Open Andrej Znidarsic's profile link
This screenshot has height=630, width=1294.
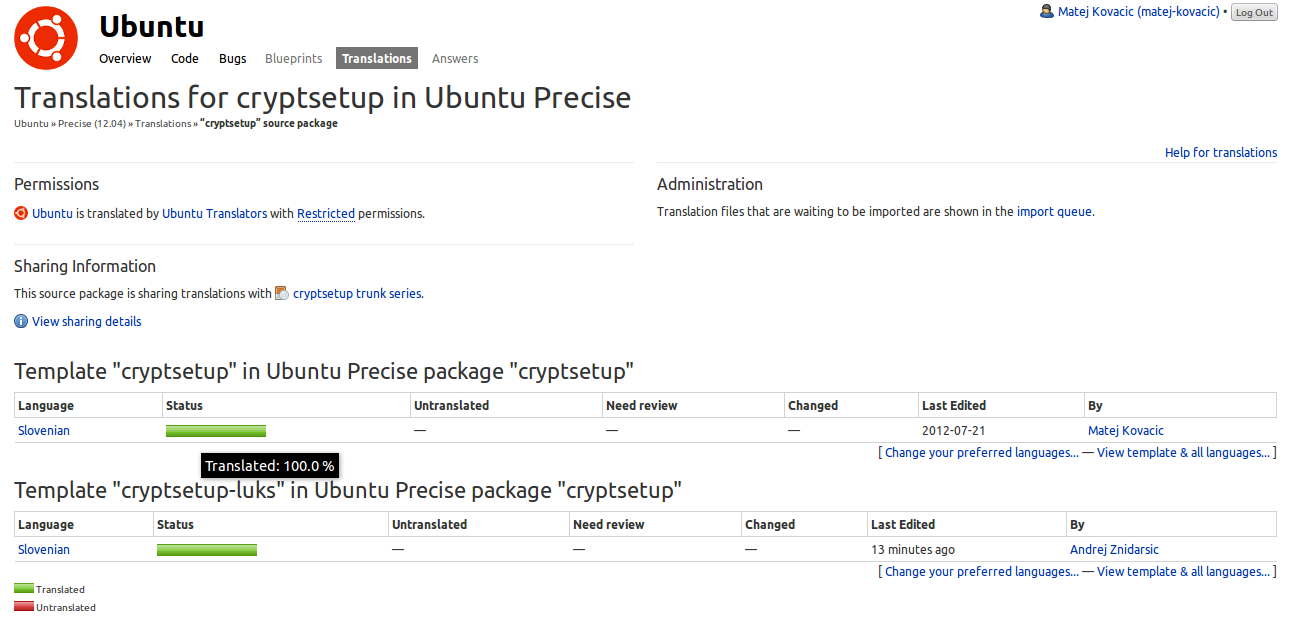point(1114,549)
